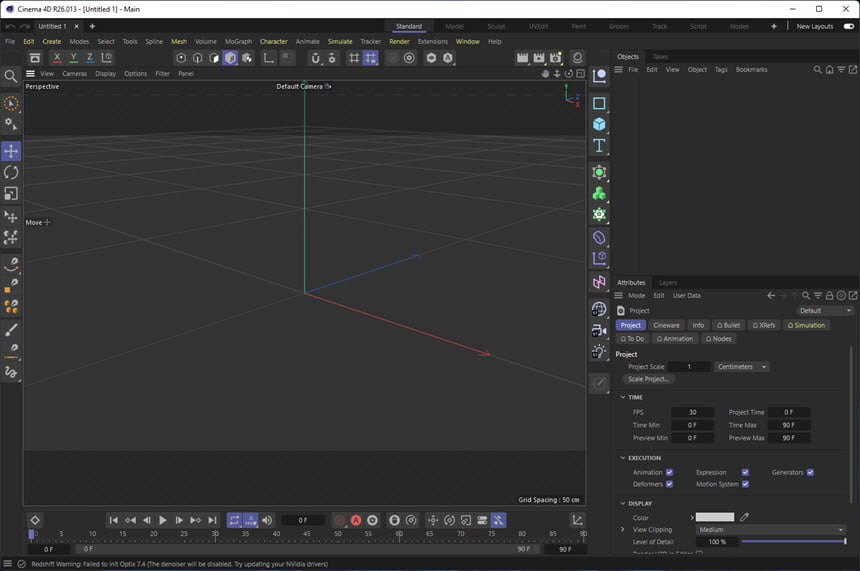This screenshot has width=860, height=571.
Task: Add a new layout with plus button
Action: click(x=774, y=26)
